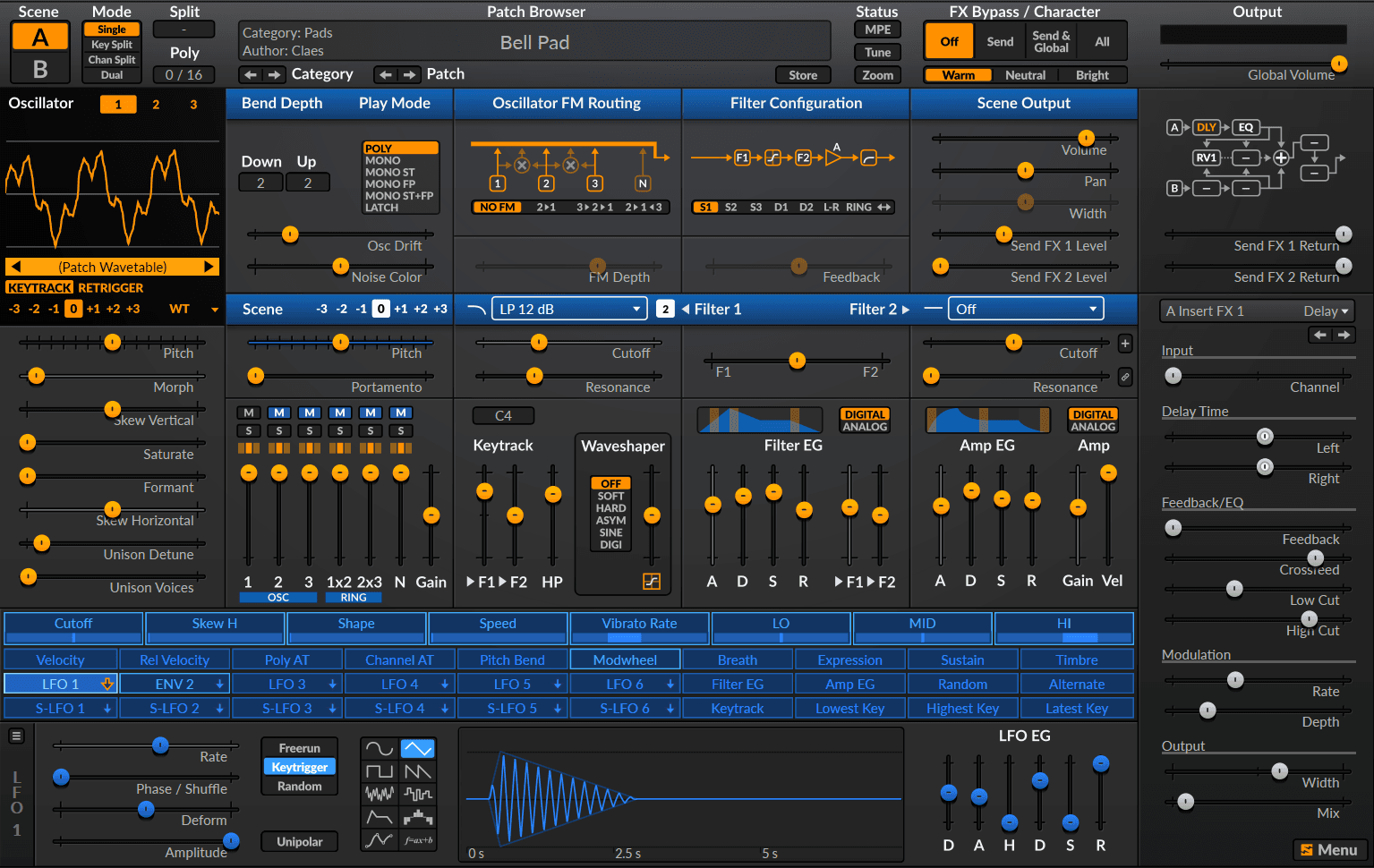Click Store to save the patch
This screenshot has width=1374, height=868.
[803, 75]
